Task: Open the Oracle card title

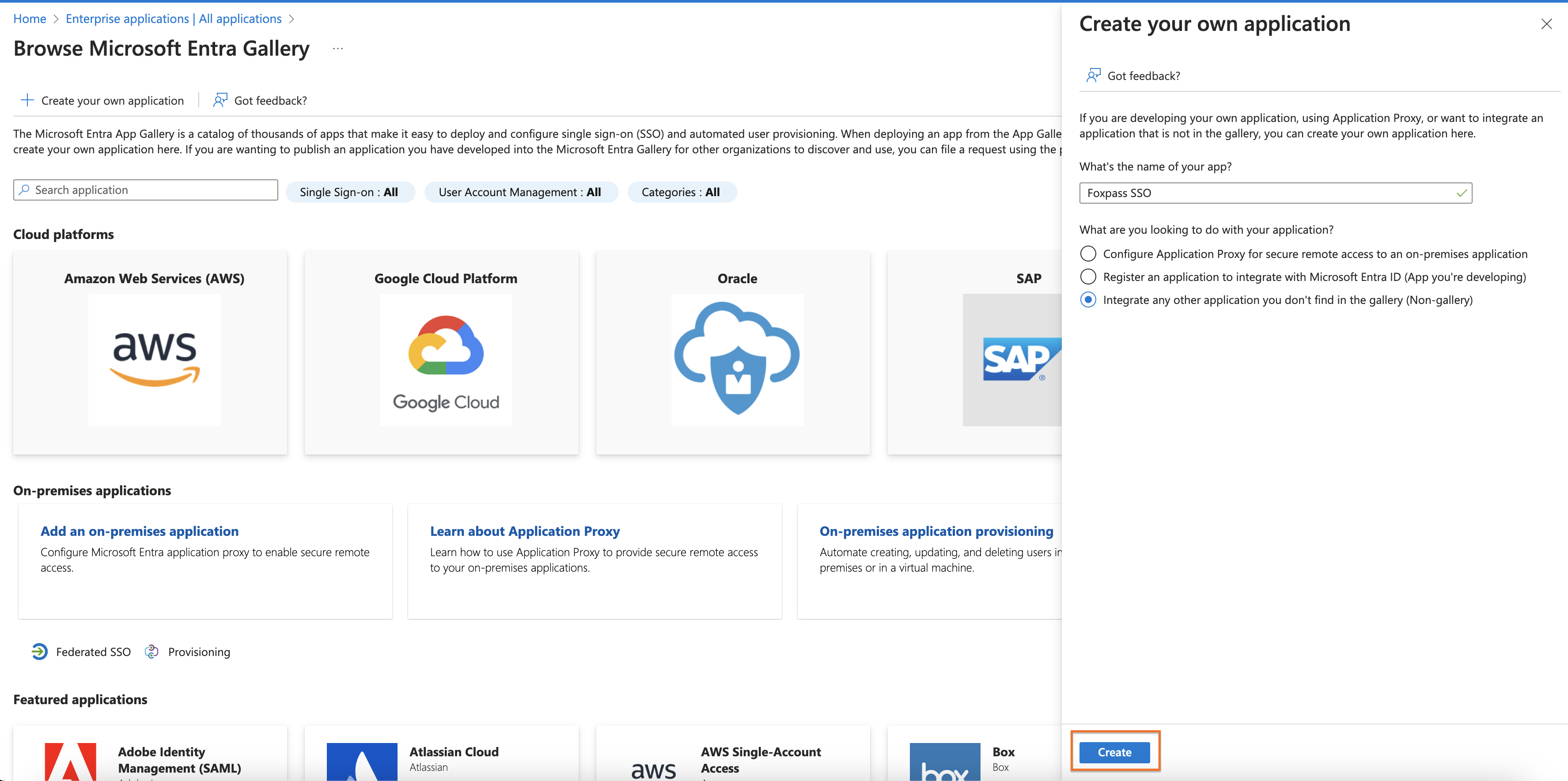Action: (737, 279)
